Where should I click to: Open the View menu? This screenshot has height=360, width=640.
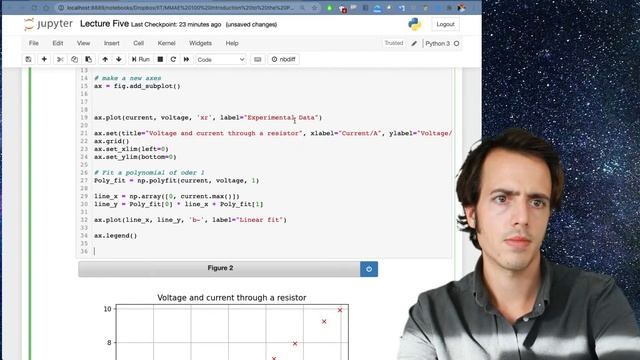point(83,43)
